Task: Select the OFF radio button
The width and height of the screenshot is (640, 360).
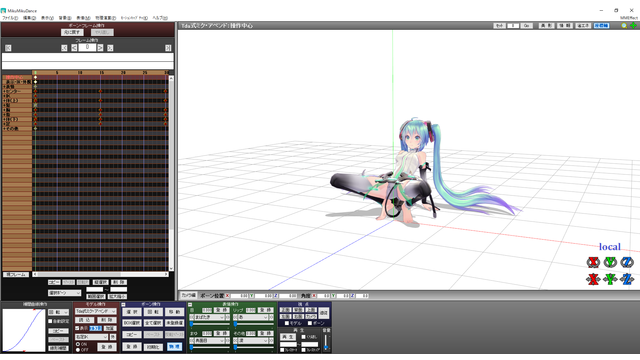Action: (x=78, y=350)
